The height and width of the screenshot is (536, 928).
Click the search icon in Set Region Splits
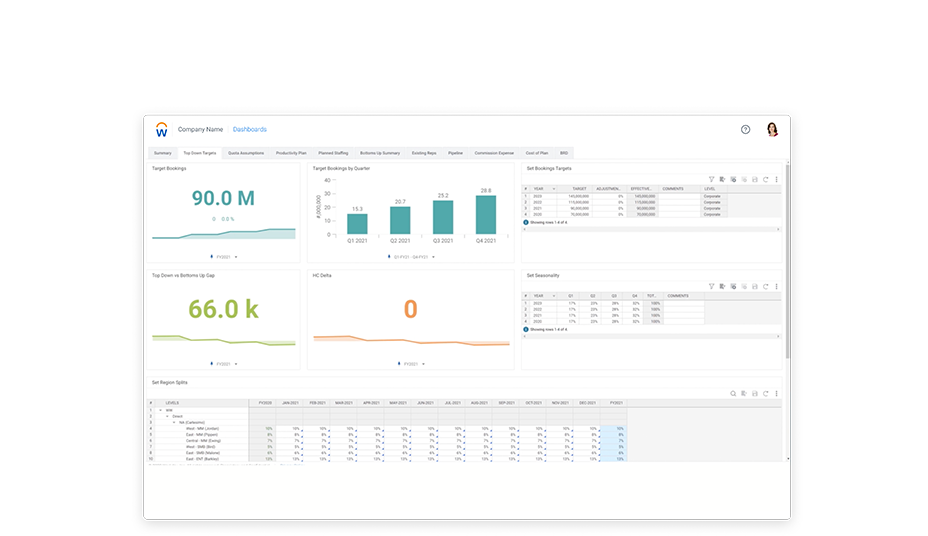coord(733,393)
